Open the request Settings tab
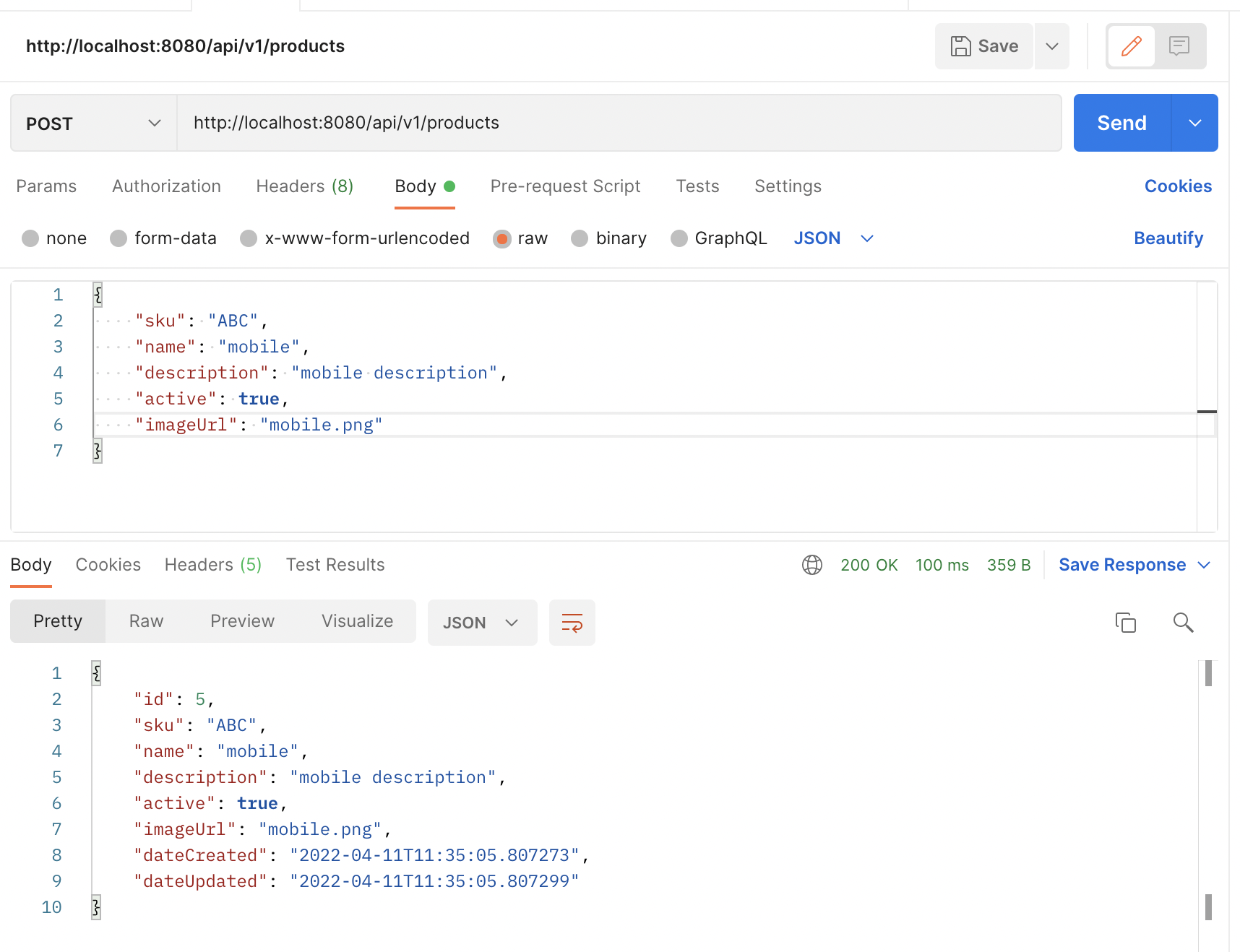The width and height of the screenshot is (1240, 952). point(788,186)
